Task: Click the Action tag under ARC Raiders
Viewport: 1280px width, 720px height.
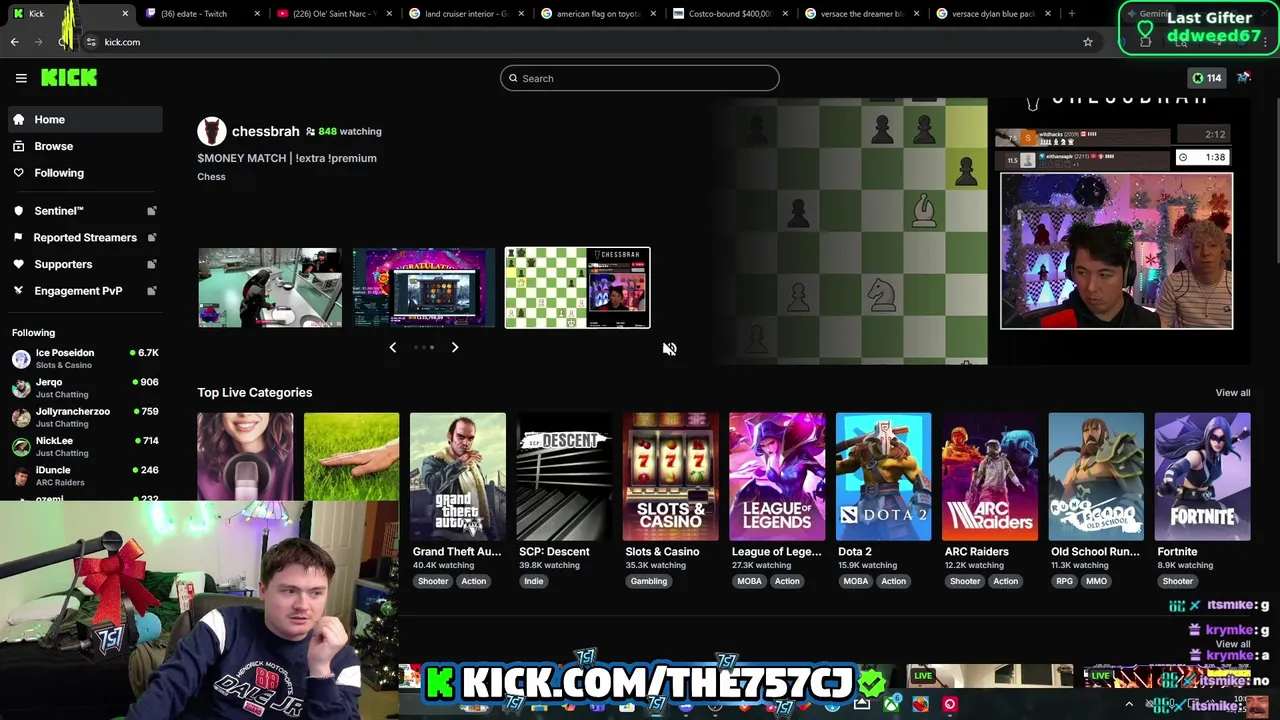Action: tap(1006, 581)
